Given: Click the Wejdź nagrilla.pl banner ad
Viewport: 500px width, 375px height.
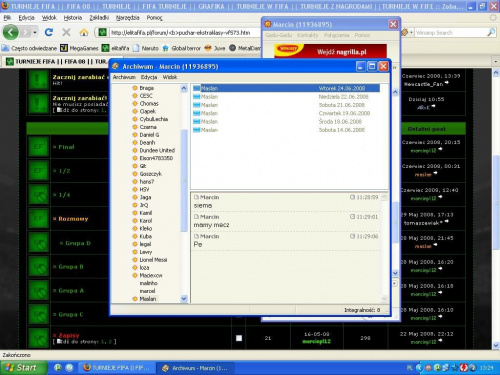Looking at the screenshot, I should pyautogui.click(x=330, y=51).
